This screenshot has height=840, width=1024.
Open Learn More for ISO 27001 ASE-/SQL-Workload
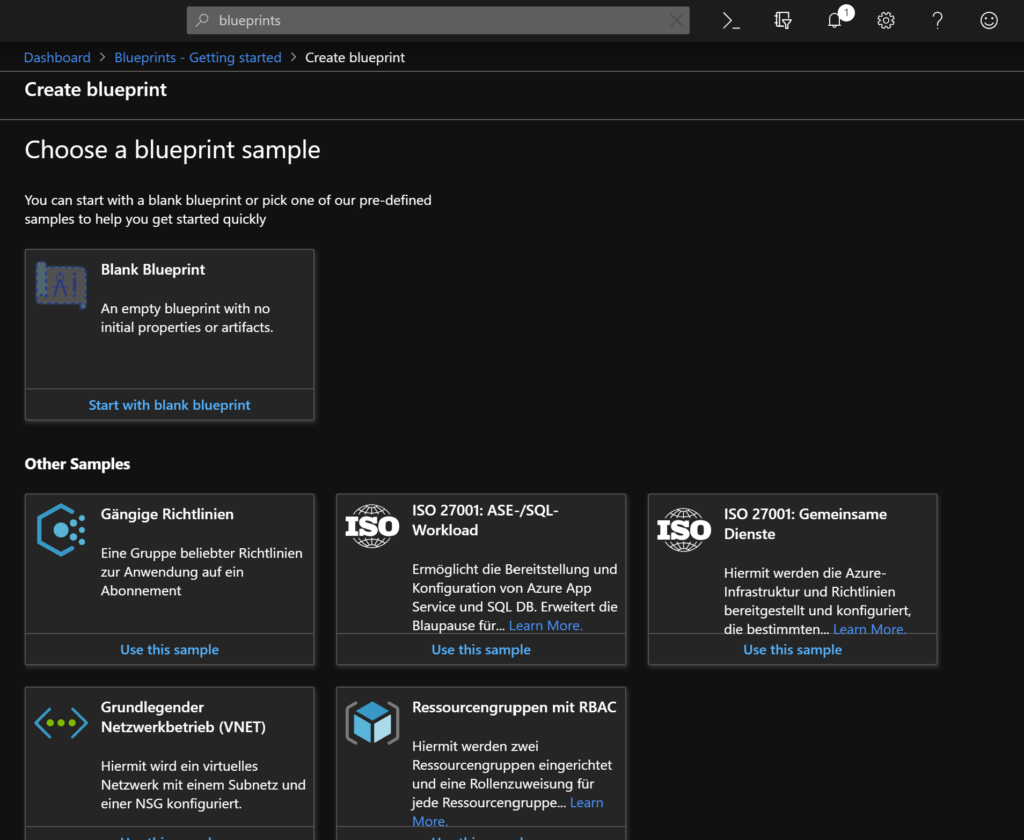click(545, 626)
